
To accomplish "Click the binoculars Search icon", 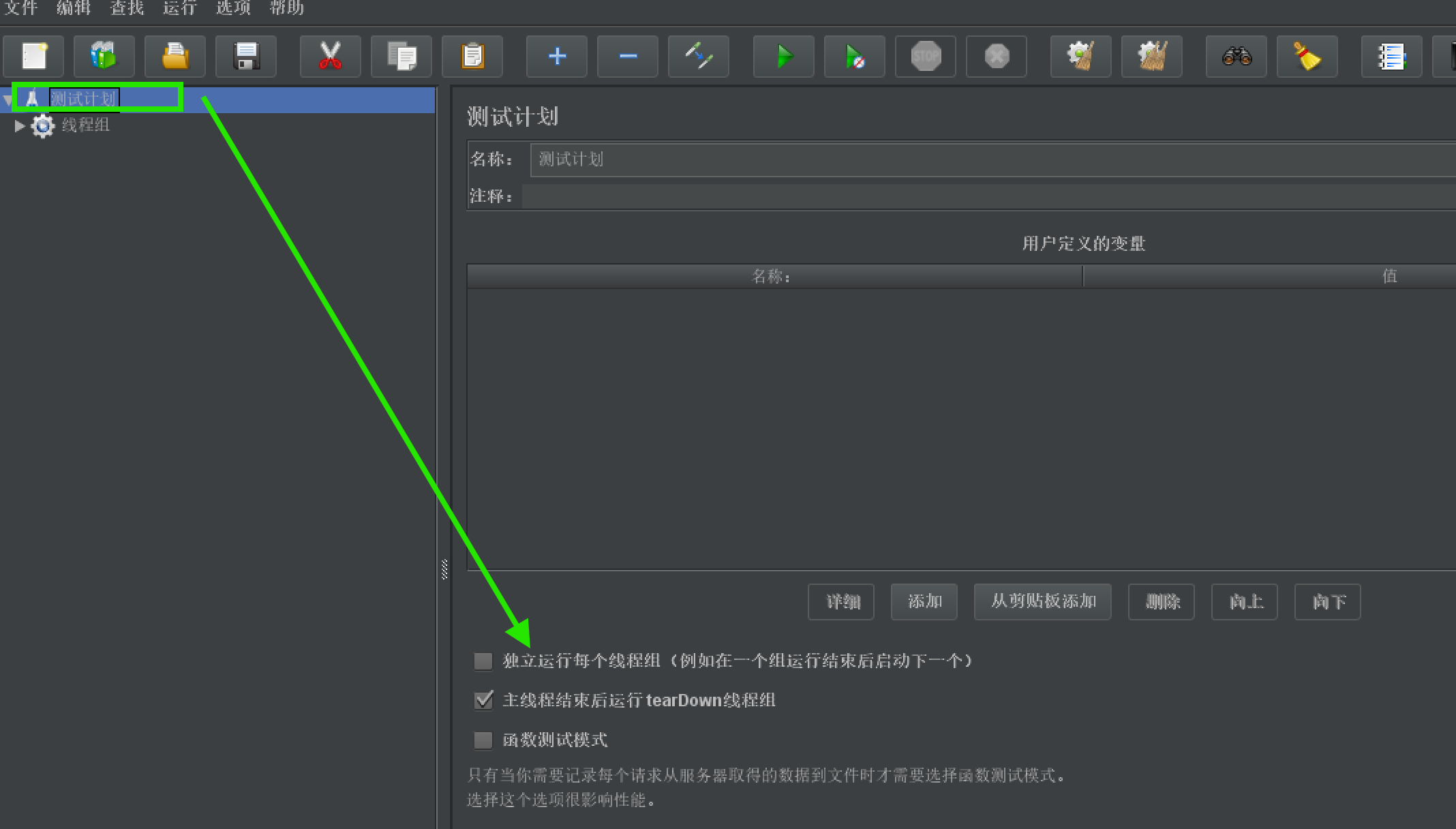I will click(1236, 57).
